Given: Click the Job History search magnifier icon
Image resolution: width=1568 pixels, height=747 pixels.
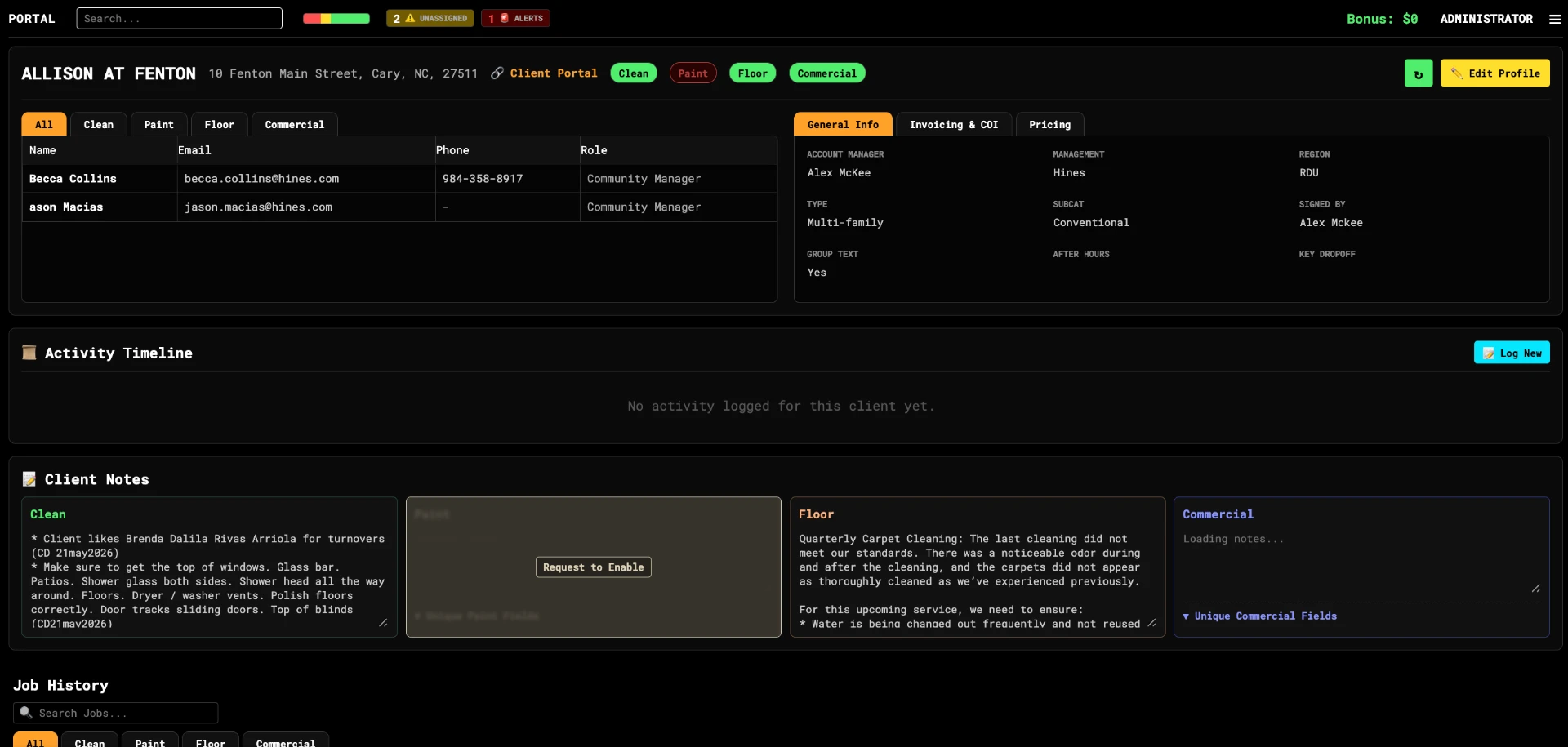Looking at the screenshot, I should (26, 713).
